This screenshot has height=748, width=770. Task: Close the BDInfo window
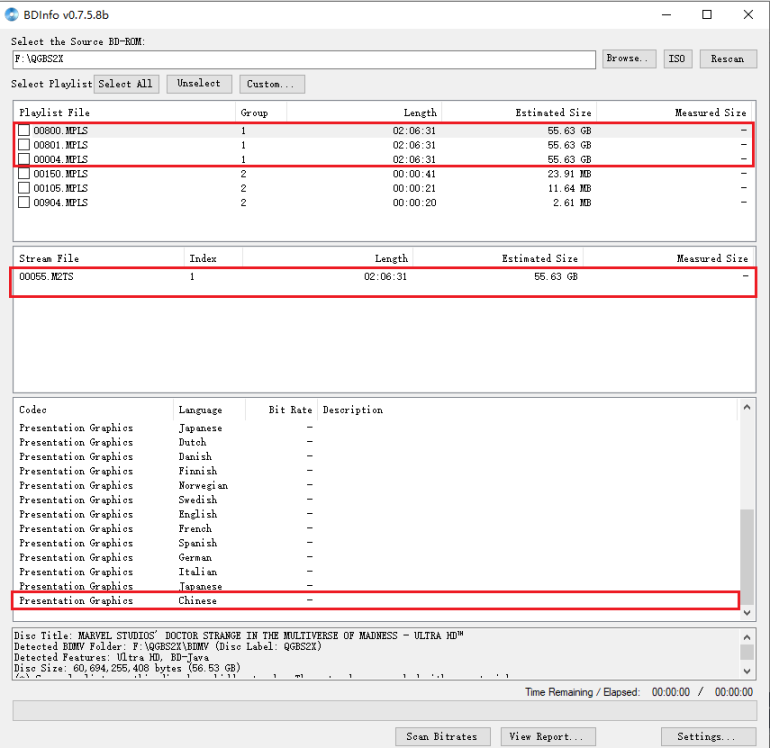[748, 15]
